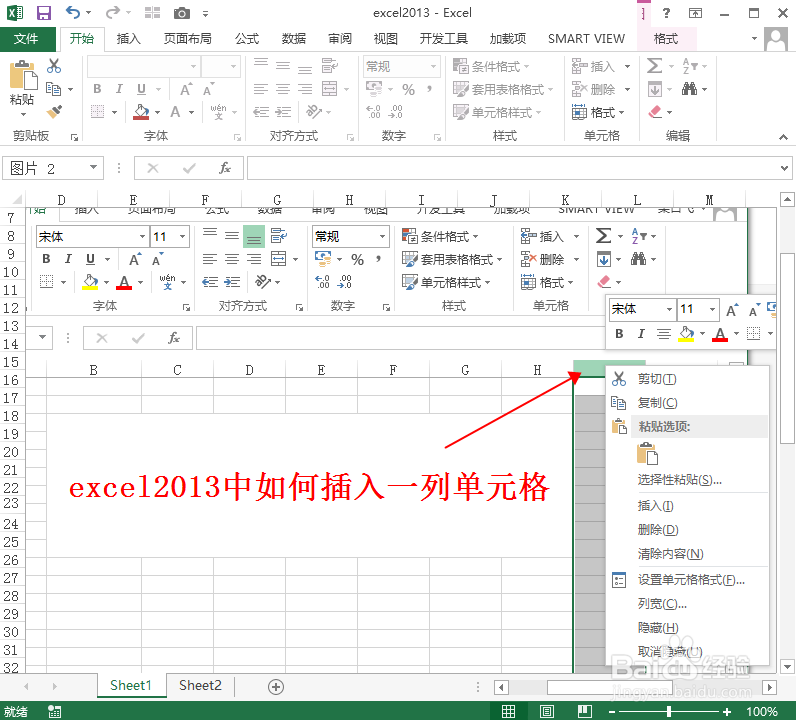796x720 pixels.
Task: Click Merge and Center icon in top ribbon
Action: pos(329,89)
